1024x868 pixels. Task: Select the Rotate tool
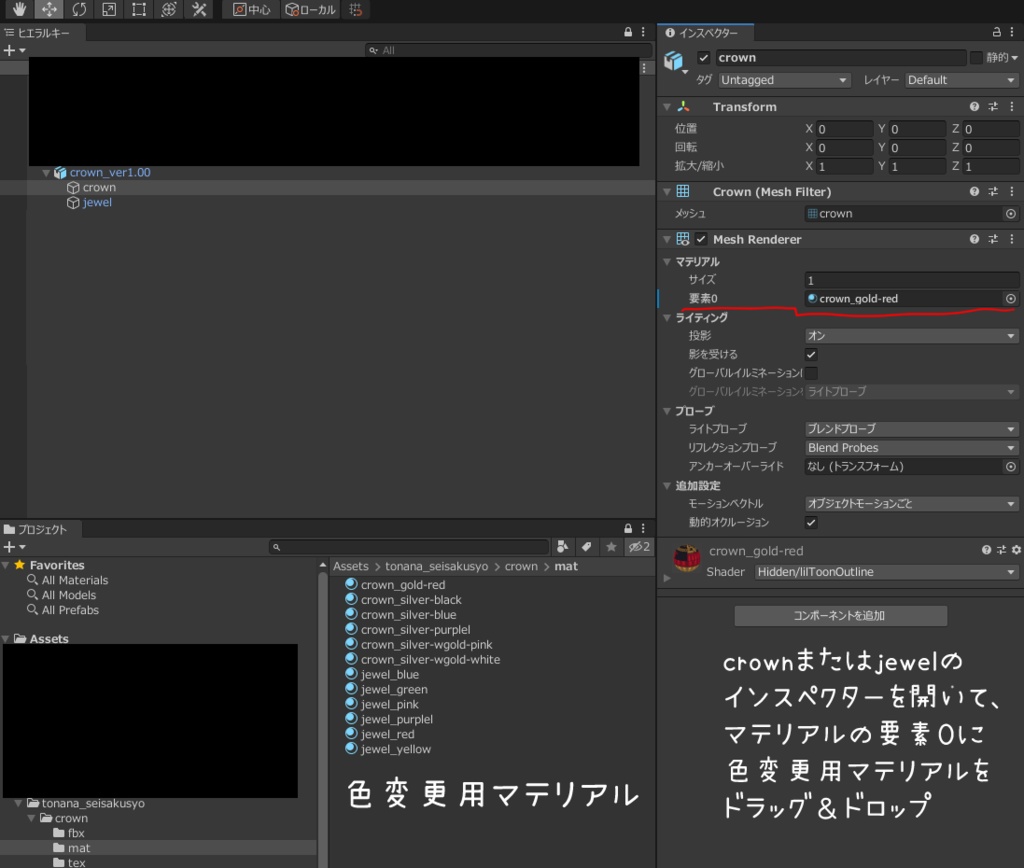pos(79,10)
